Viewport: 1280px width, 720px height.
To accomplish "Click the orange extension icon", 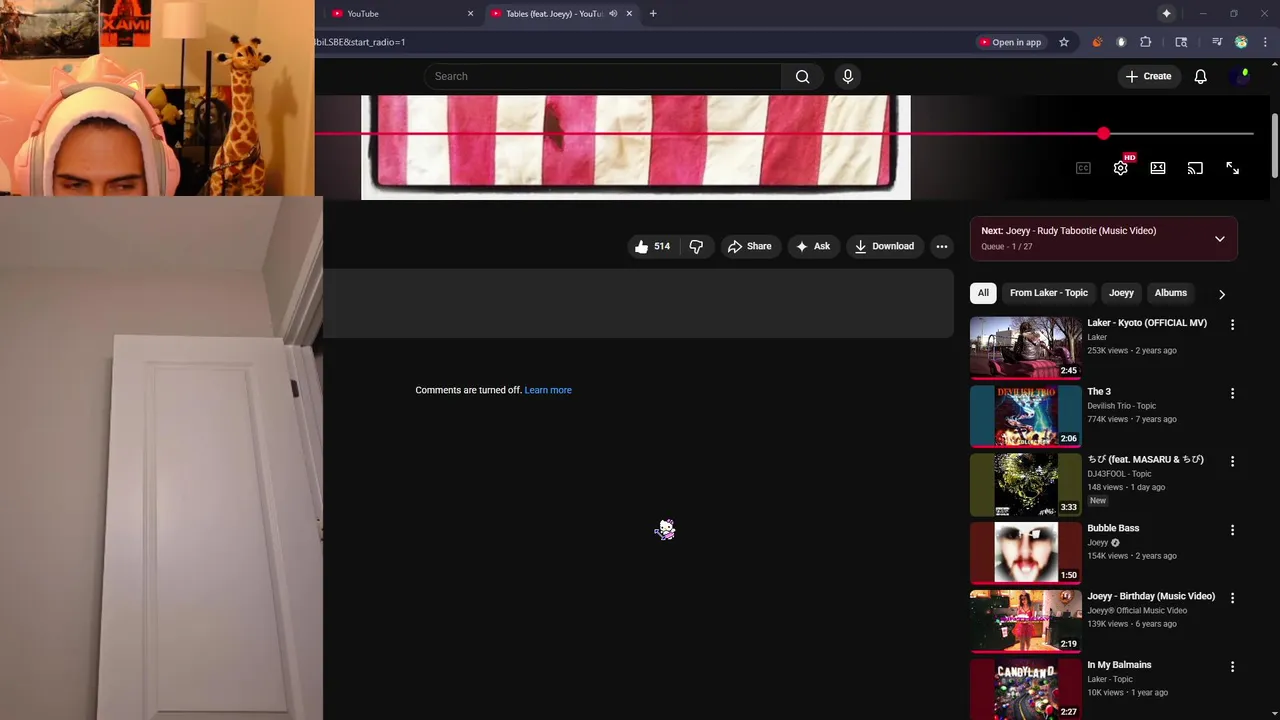I will 1097,42.
